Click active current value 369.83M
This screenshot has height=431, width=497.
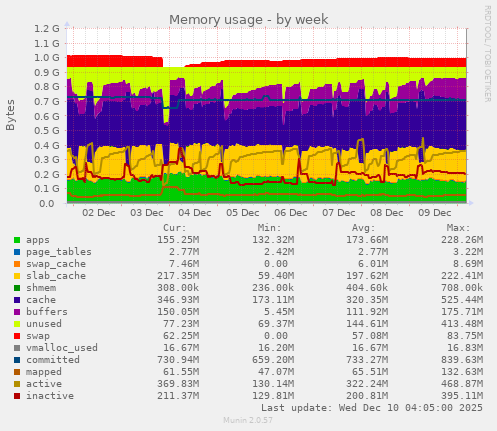(x=178, y=384)
